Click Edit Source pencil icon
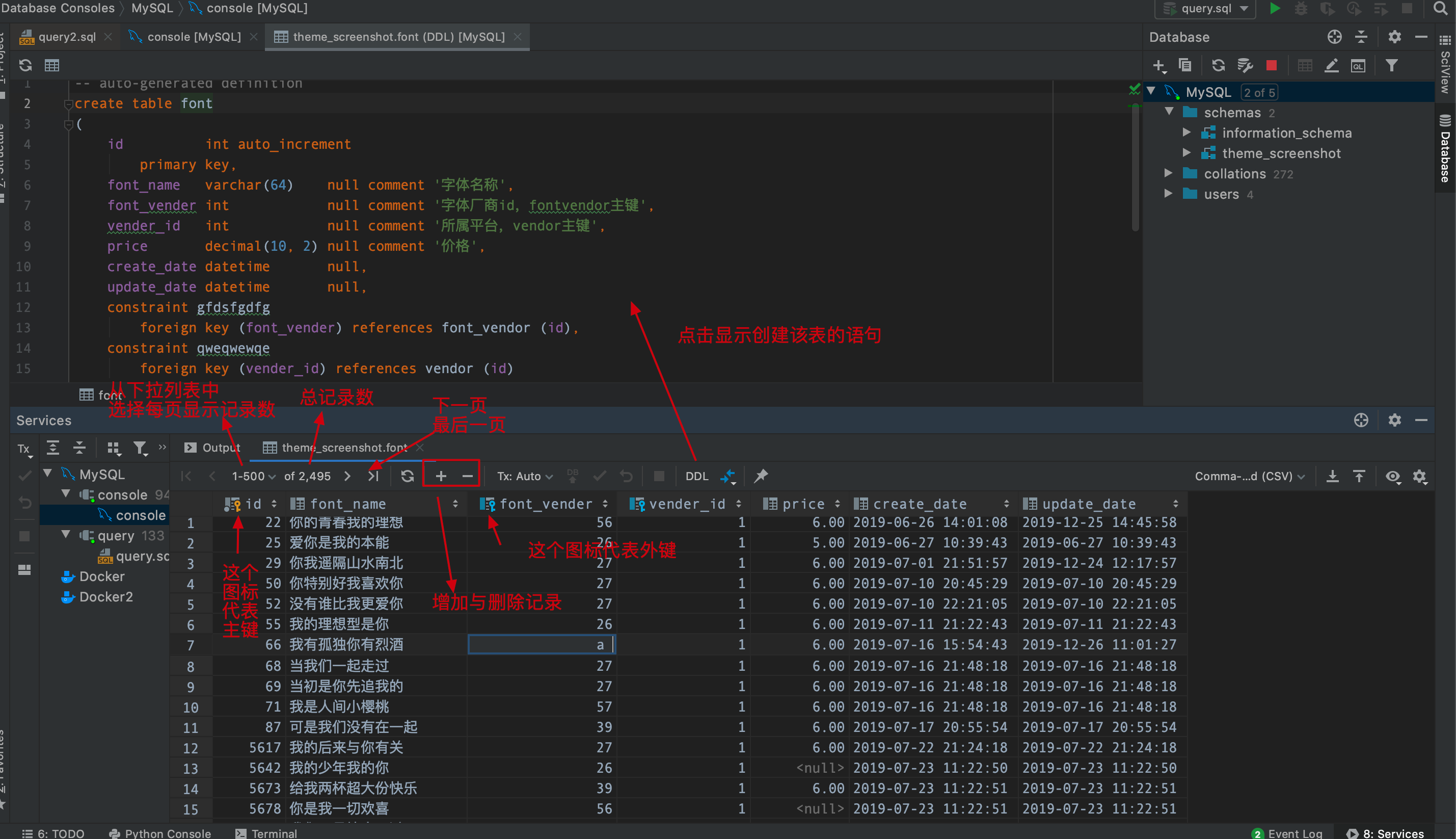The image size is (1456, 839). click(1332, 65)
